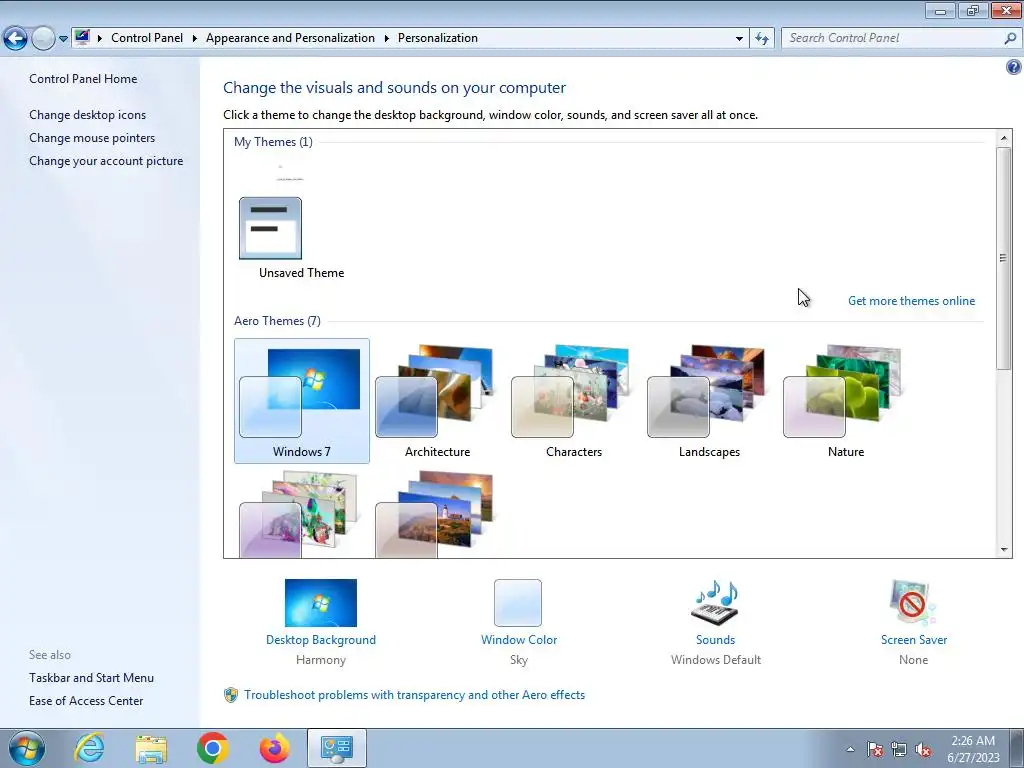1024x768 pixels.
Task: Launch Firefox from taskbar
Action: (274, 748)
